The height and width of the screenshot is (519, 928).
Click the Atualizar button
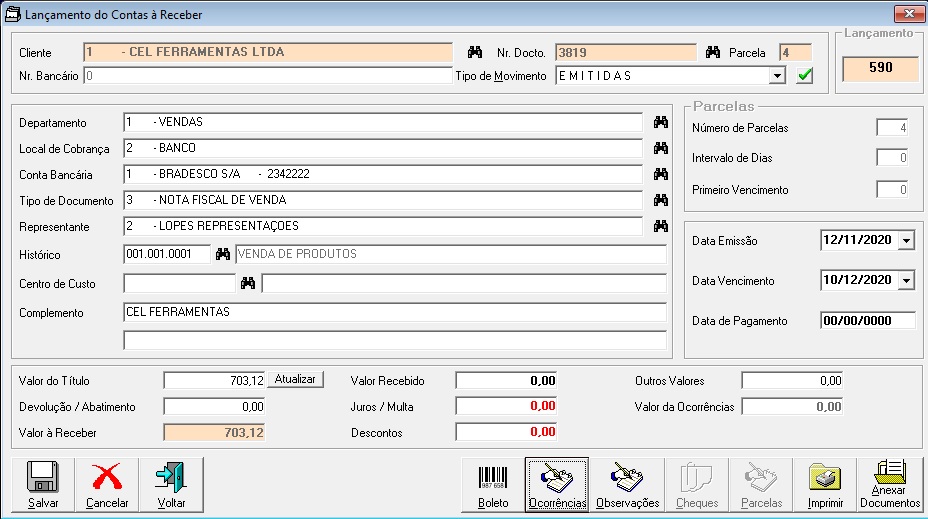tap(295, 380)
